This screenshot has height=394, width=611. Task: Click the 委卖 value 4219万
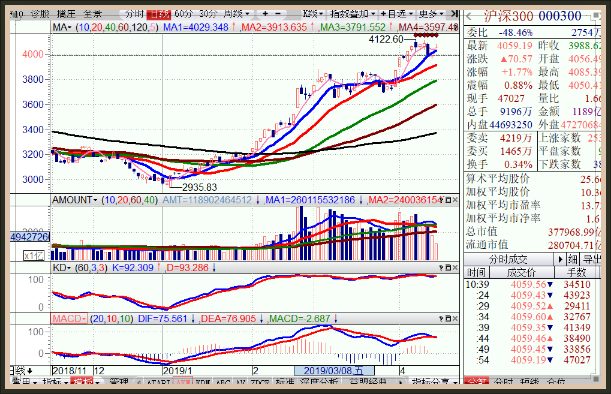click(516, 138)
